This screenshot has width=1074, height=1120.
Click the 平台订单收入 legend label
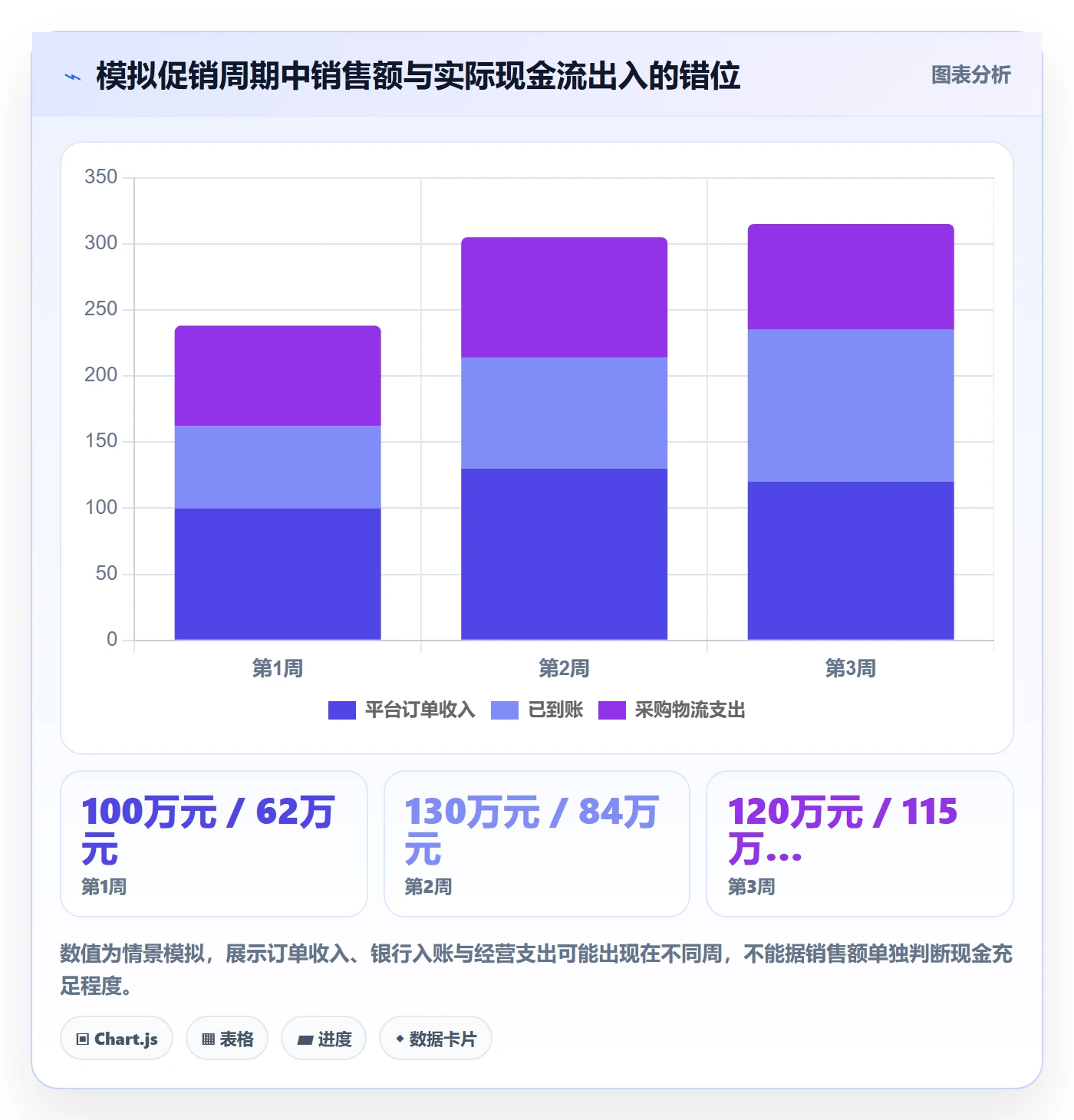[x=420, y=710]
